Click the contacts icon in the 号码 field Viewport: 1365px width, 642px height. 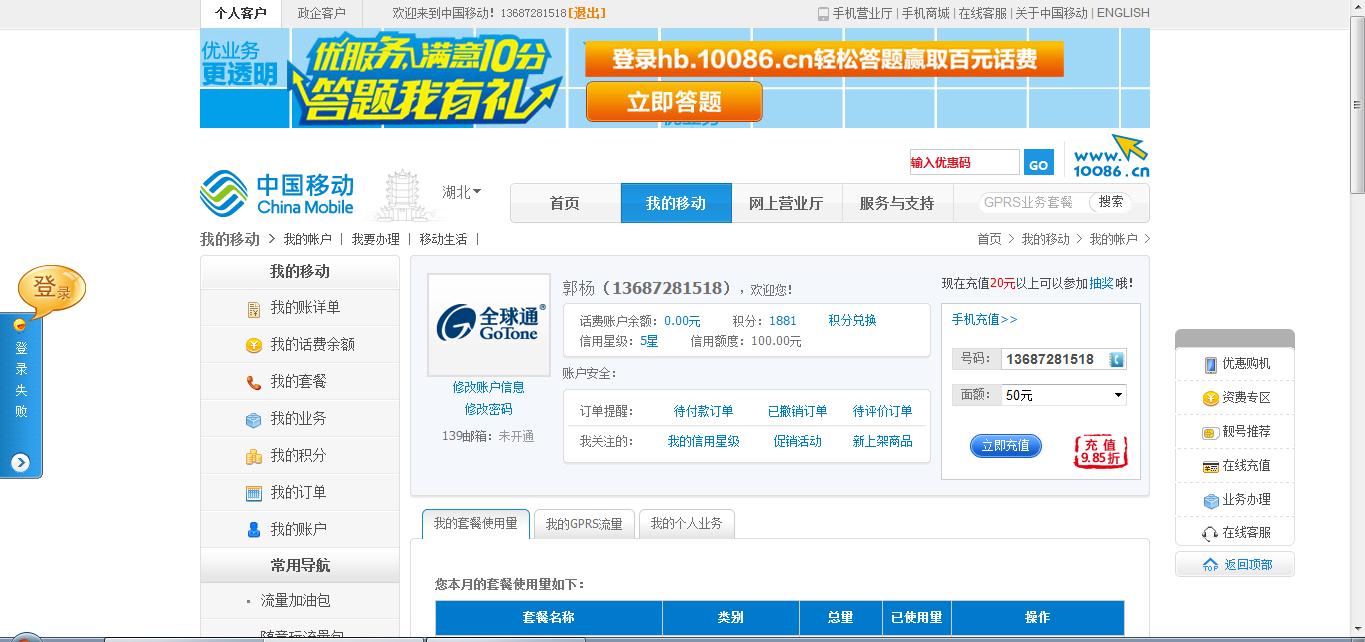point(1117,359)
